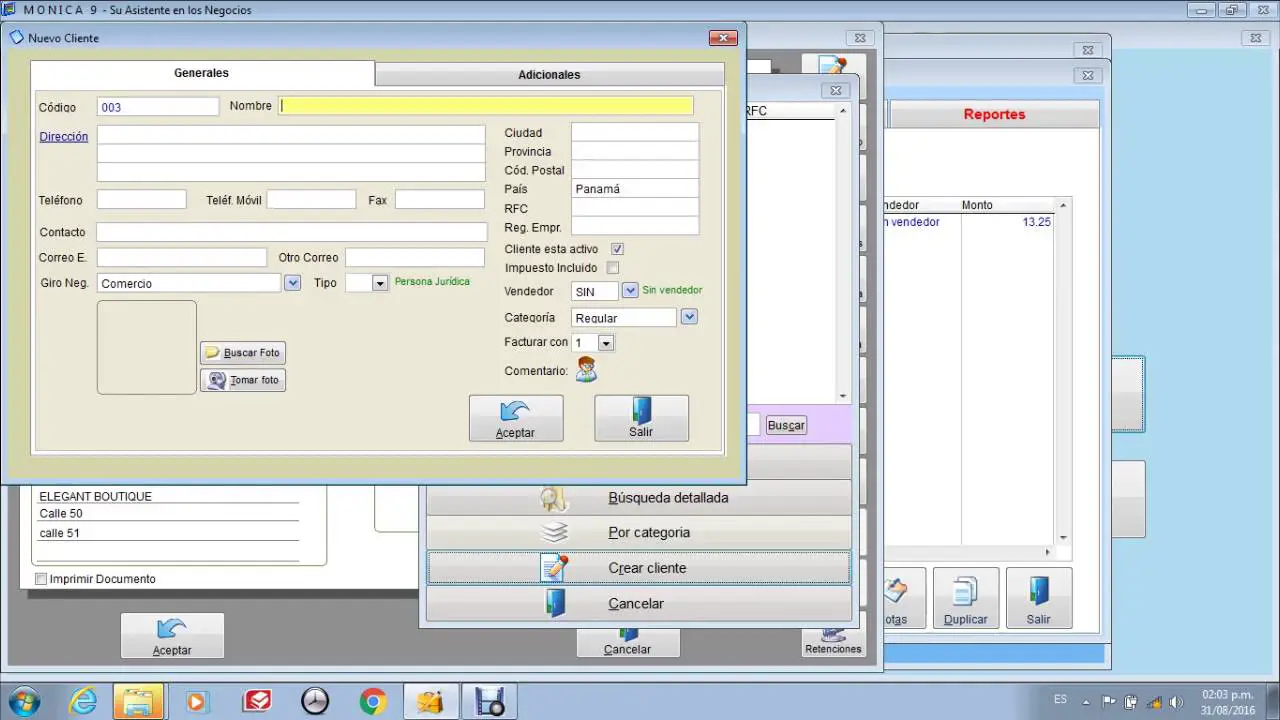Screen dimensions: 1280x720
Task: Click the Teléfono input field
Action: [142, 200]
